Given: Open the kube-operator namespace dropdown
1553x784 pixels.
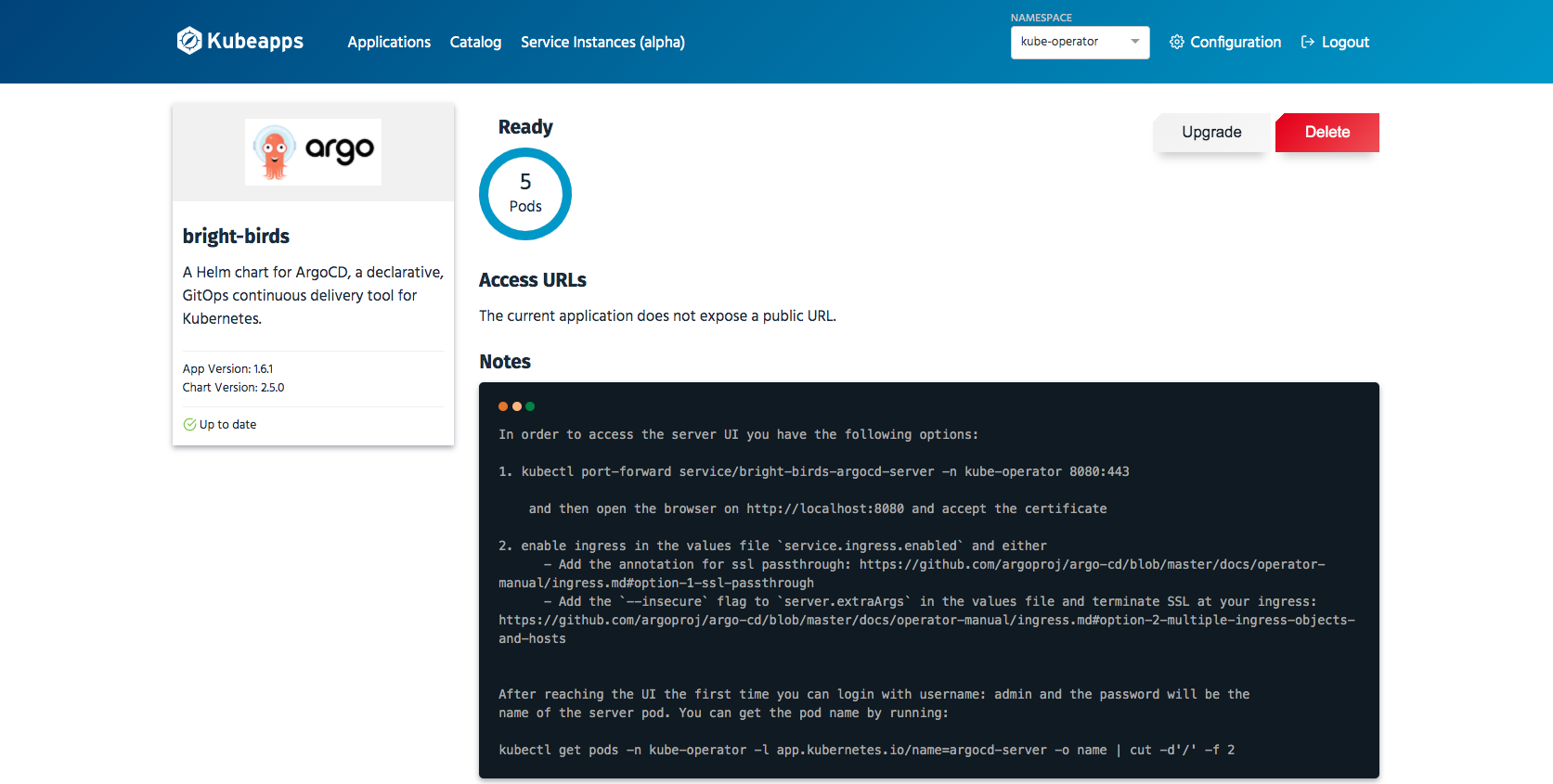Looking at the screenshot, I should tap(1080, 42).
